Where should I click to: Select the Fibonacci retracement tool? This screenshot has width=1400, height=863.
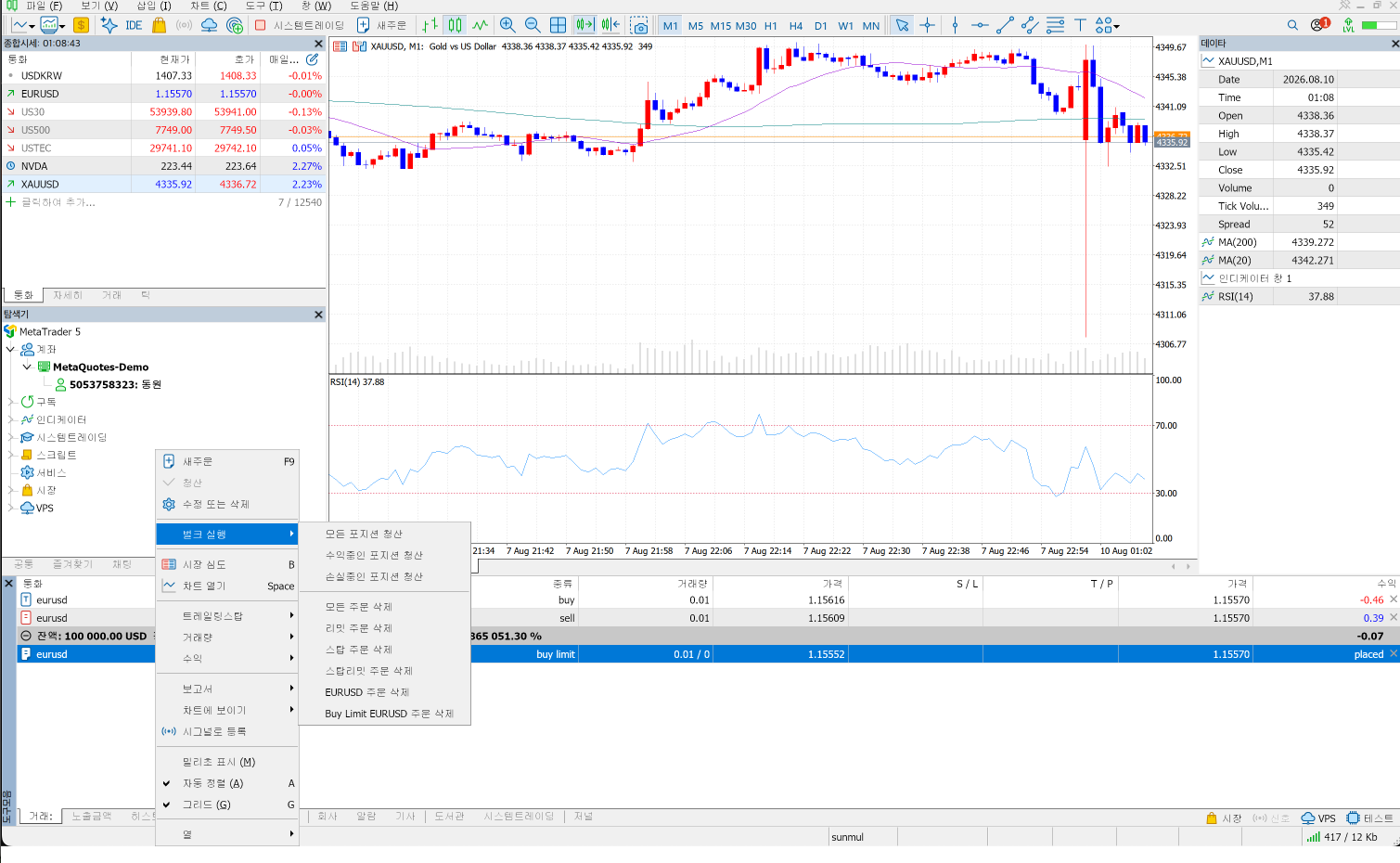coord(1055,25)
